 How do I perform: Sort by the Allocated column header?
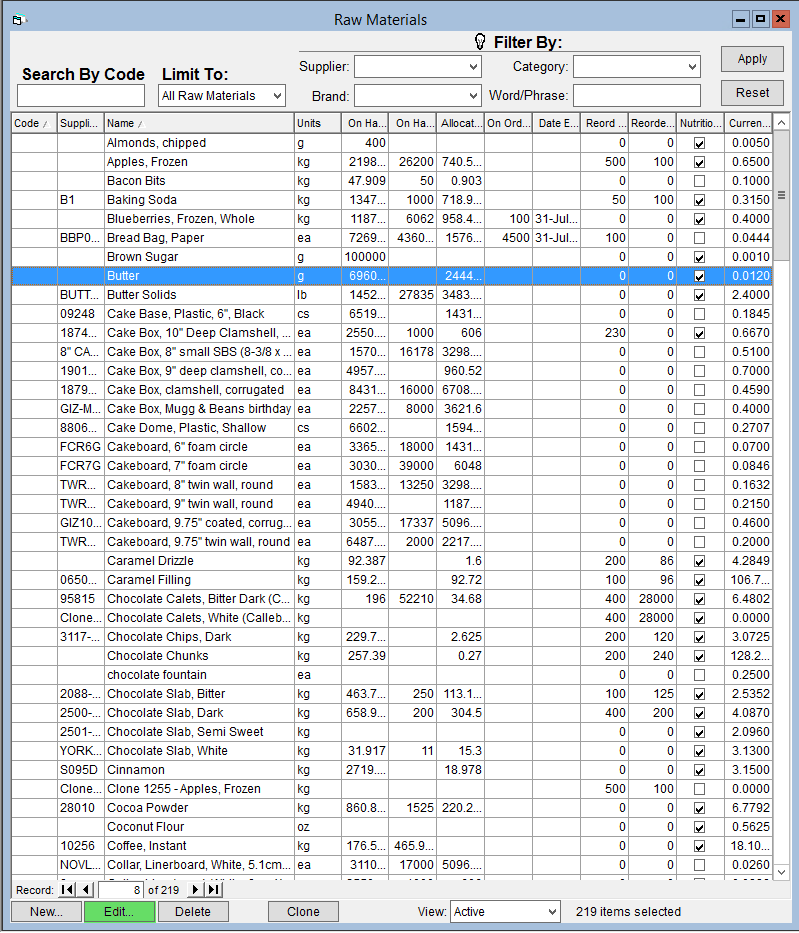(460, 123)
